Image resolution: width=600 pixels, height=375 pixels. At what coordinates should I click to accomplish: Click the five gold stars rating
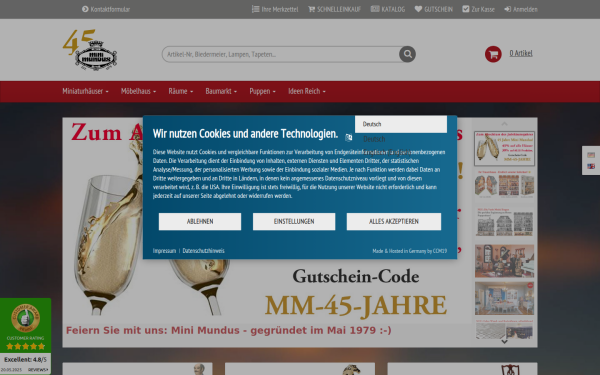[x=26, y=346]
